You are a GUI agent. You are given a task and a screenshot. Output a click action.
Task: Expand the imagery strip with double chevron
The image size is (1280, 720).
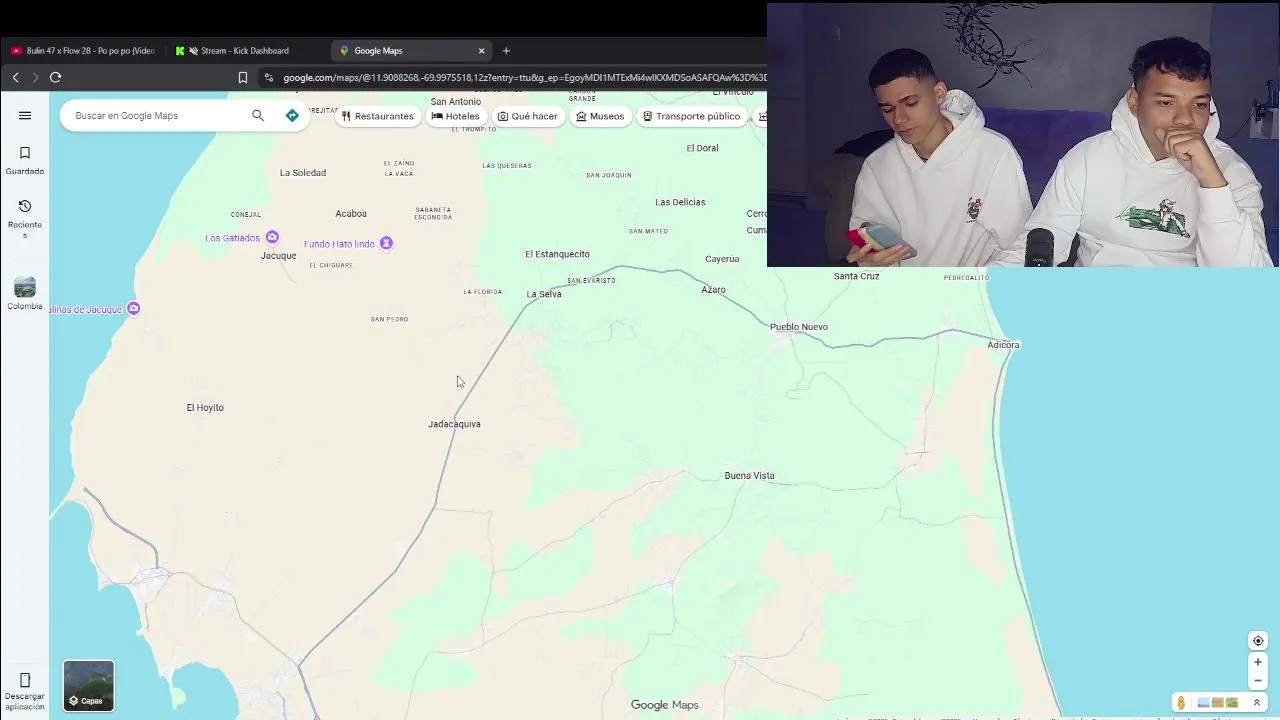1257,703
